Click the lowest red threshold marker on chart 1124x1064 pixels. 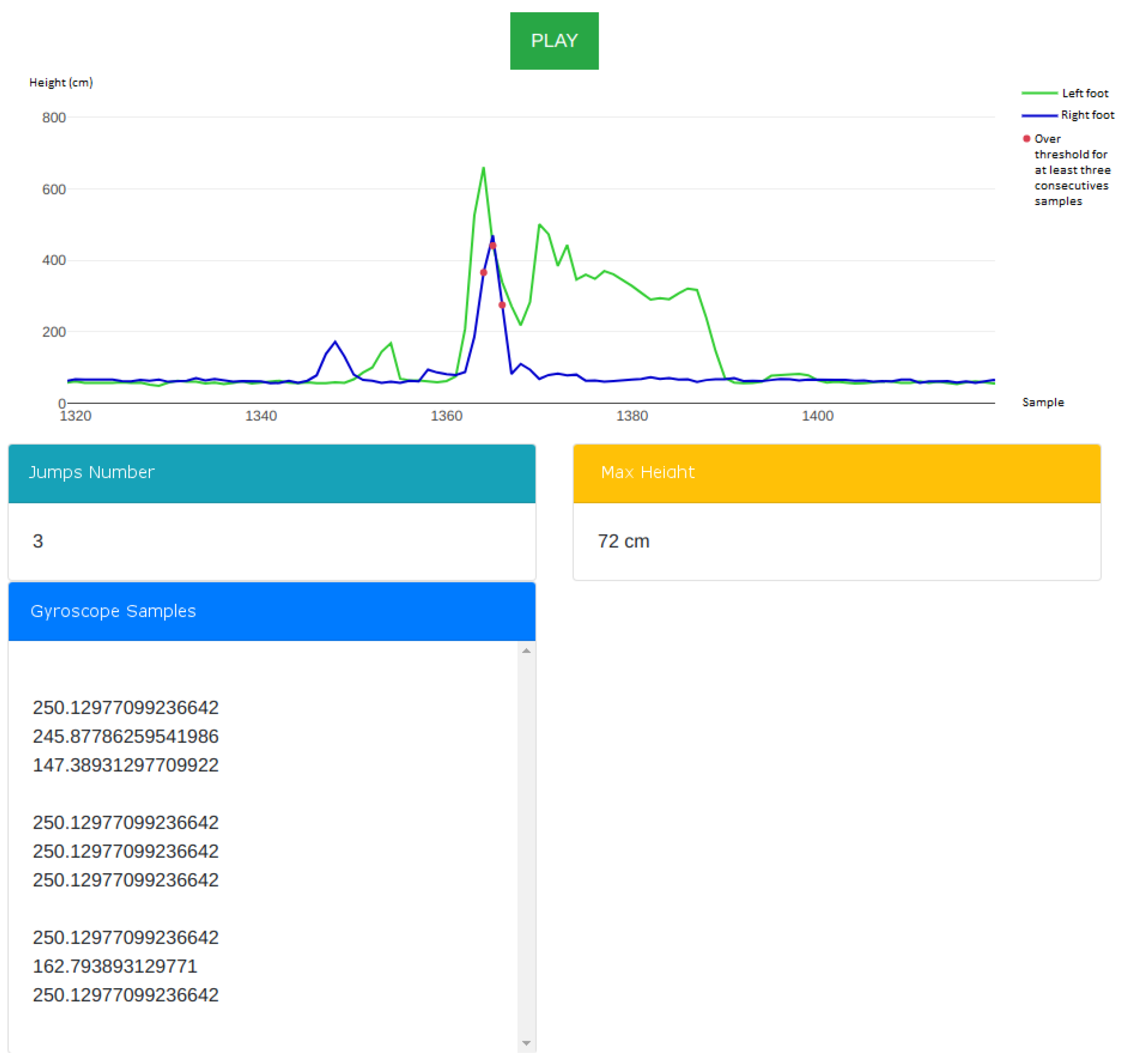502,305
